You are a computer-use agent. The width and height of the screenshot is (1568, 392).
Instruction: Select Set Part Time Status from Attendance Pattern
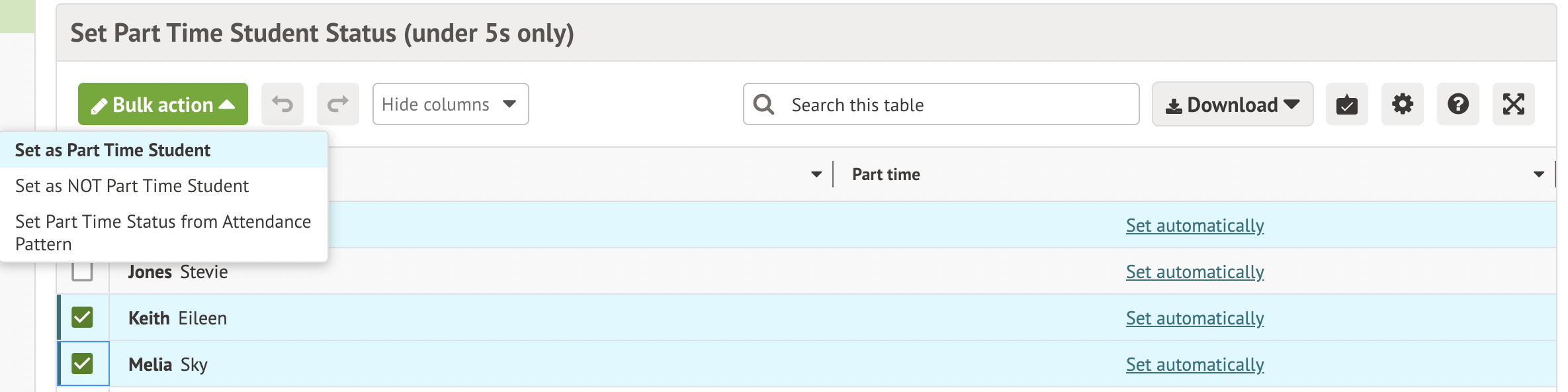click(163, 232)
